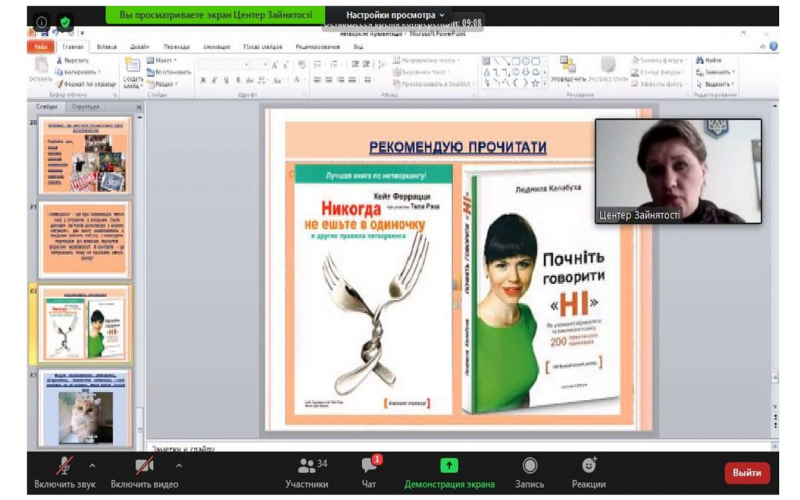The image size is (800, 500).
Task: Open Экспресс-стили quick styles
Action: click(x=608, y=69)
